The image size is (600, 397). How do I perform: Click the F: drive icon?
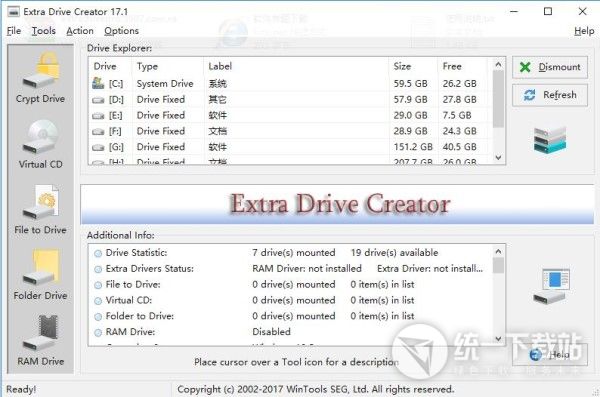click(98, 132)
